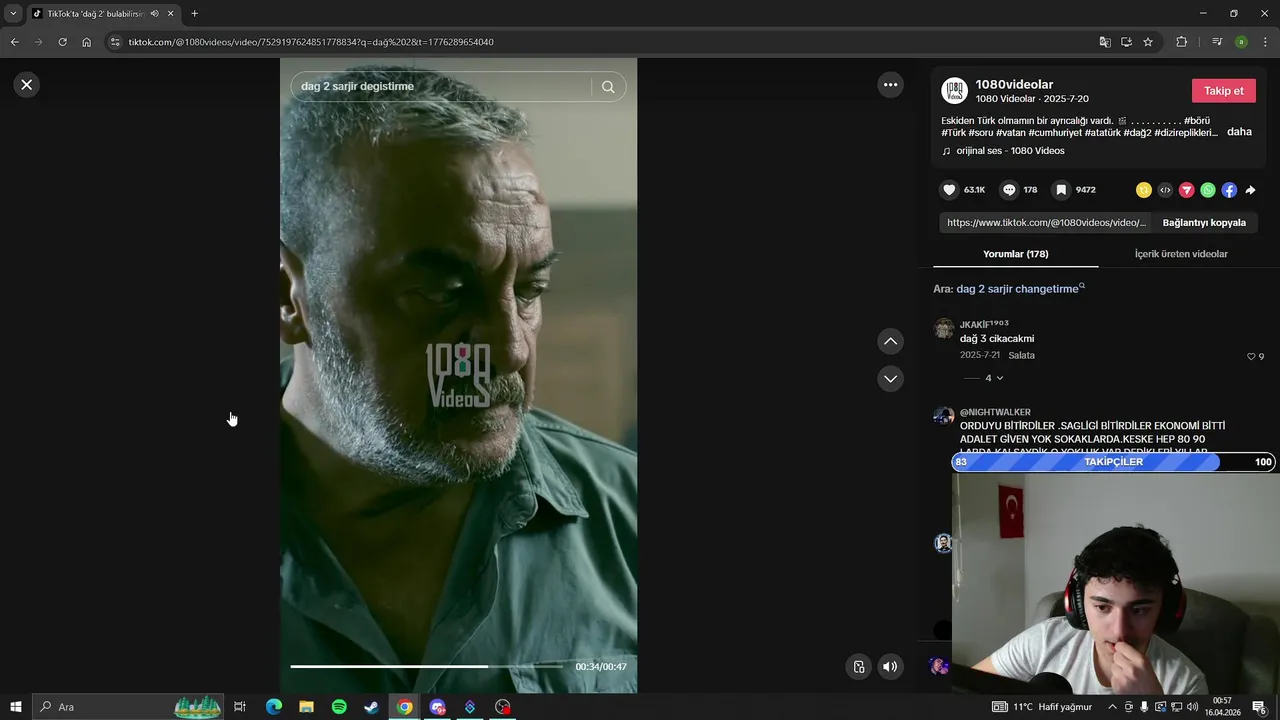Switch to Yorumlar (178) tab
The width and height of the screenshot is (1280, 720).
[1015, 254]
